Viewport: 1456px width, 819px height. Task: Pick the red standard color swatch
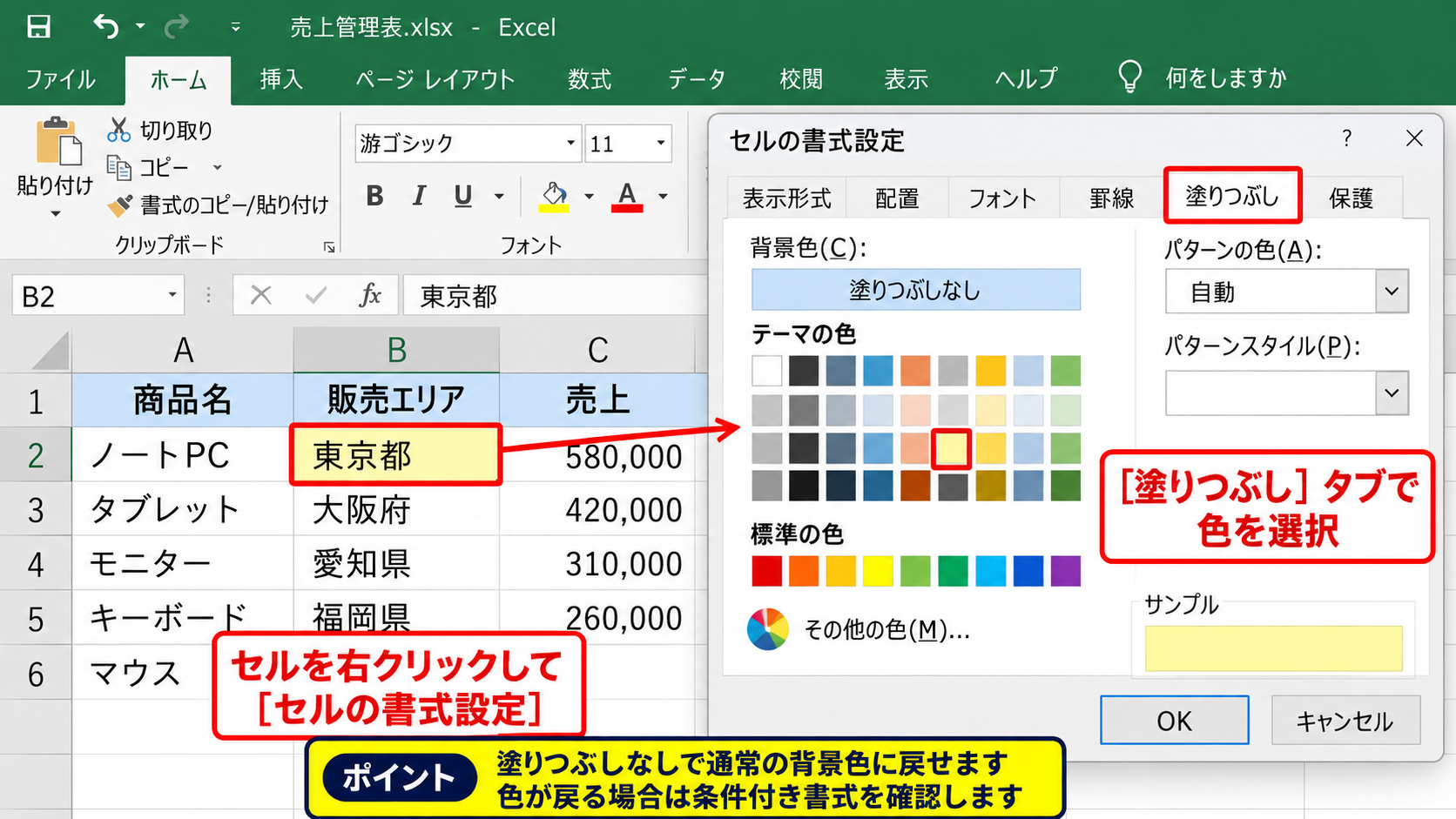766,571
